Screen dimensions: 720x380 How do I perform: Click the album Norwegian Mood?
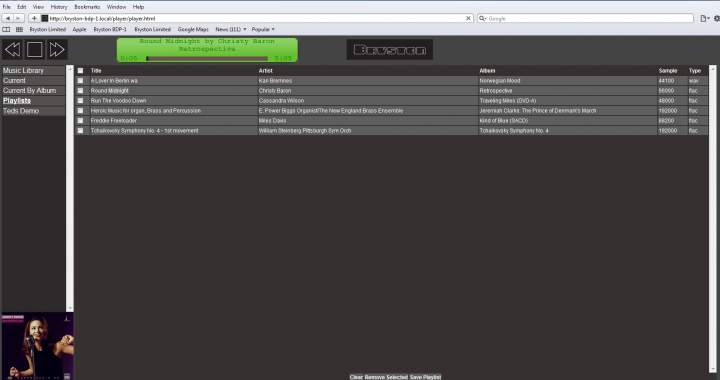pyautogui.click(x=500, y=81)
